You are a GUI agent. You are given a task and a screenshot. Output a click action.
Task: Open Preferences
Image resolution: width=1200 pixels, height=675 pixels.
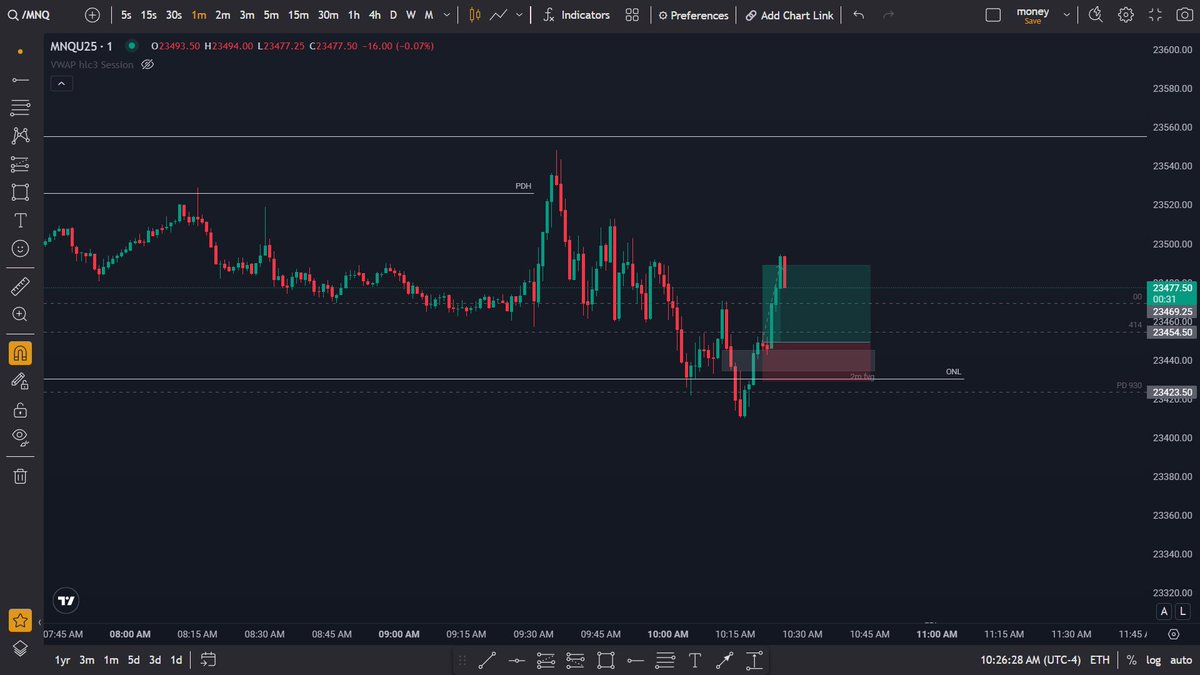coord(693,15)
